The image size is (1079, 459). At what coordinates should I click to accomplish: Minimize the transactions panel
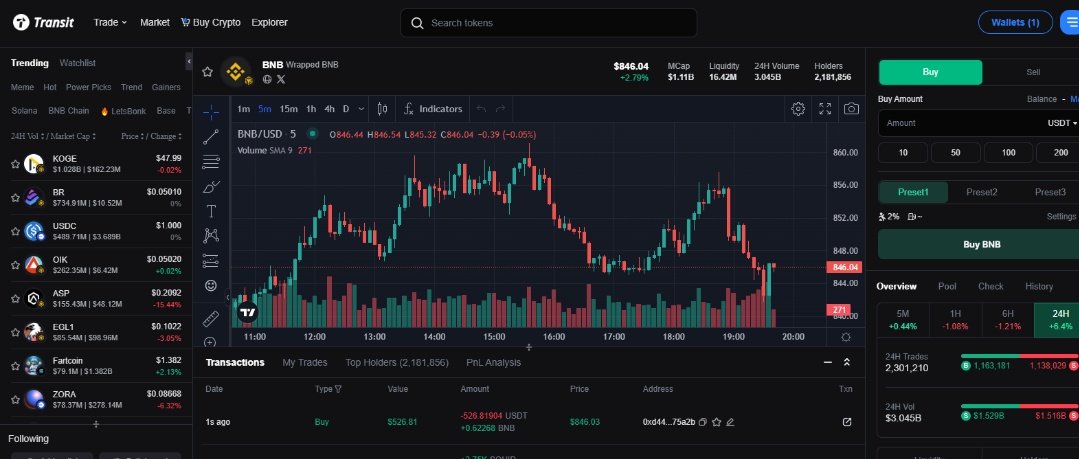coord(828,363)
